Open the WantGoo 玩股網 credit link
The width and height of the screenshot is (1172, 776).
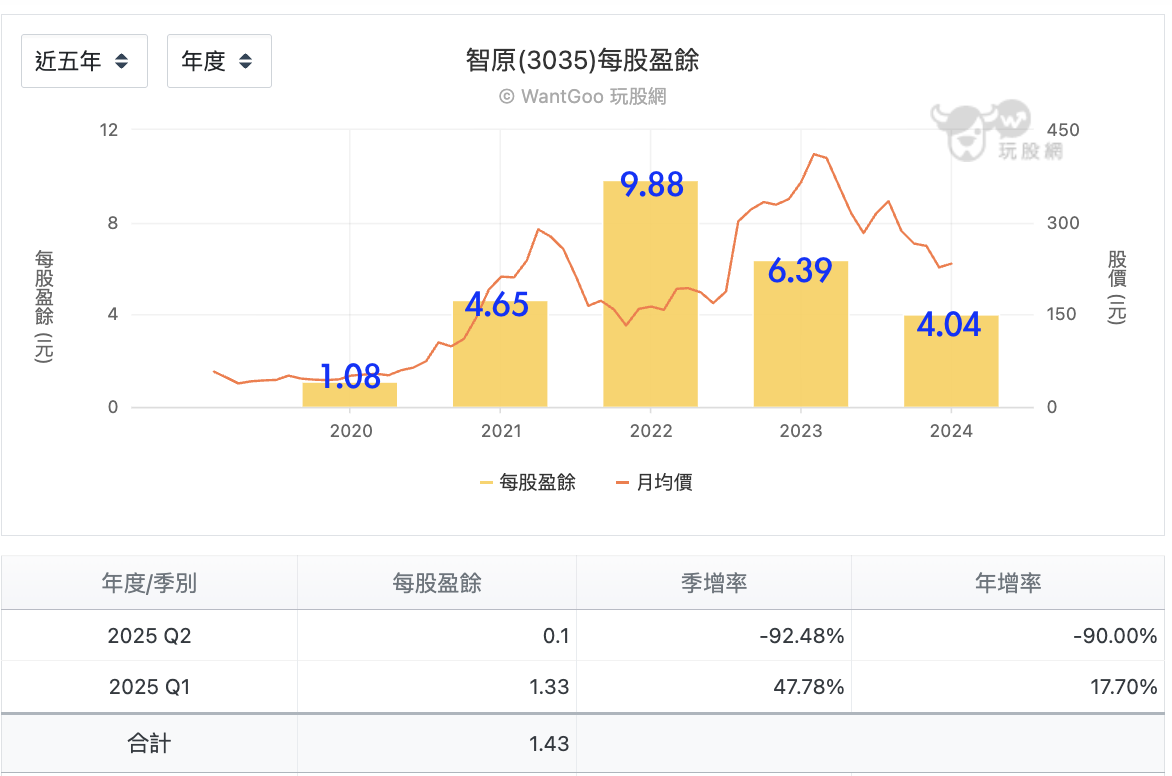pos(582,96)
